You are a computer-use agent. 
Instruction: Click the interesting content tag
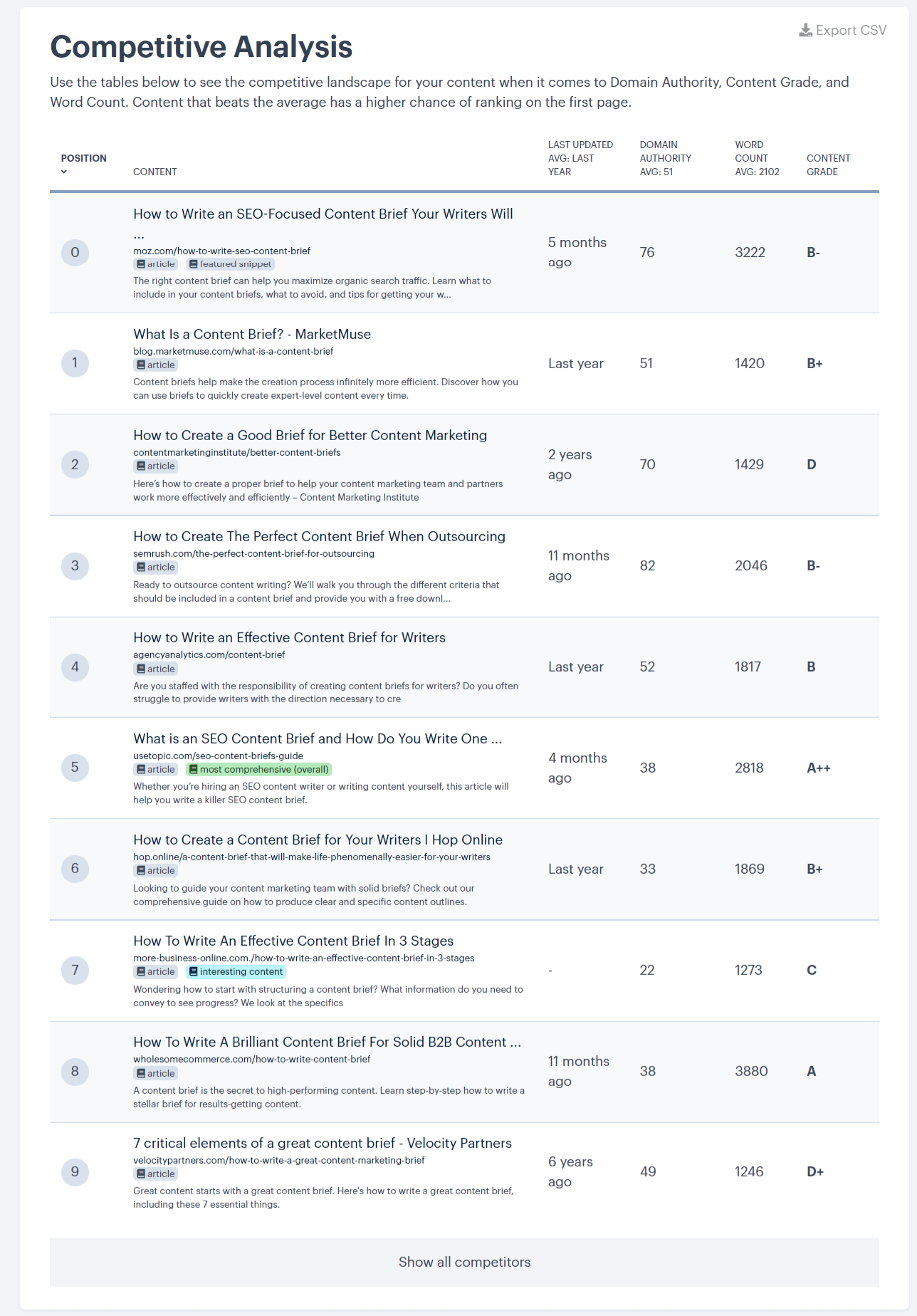(236, 971)
